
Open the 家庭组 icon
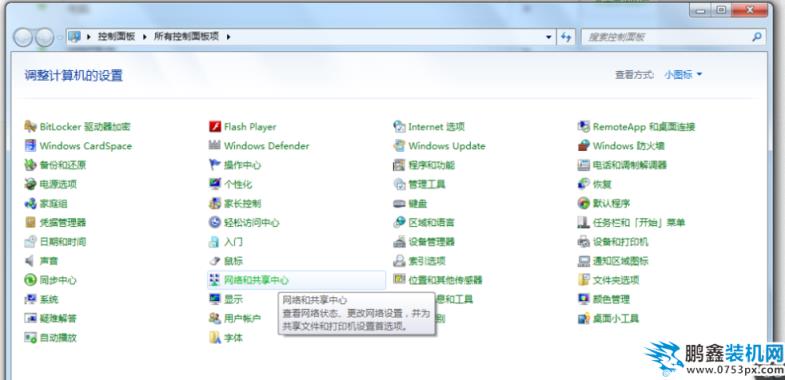pyautogui.click(x=31, y=203)
